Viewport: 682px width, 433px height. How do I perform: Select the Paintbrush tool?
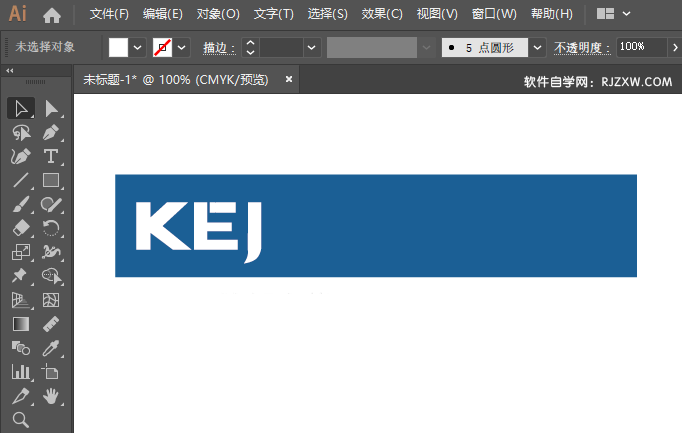click(21, 204)
